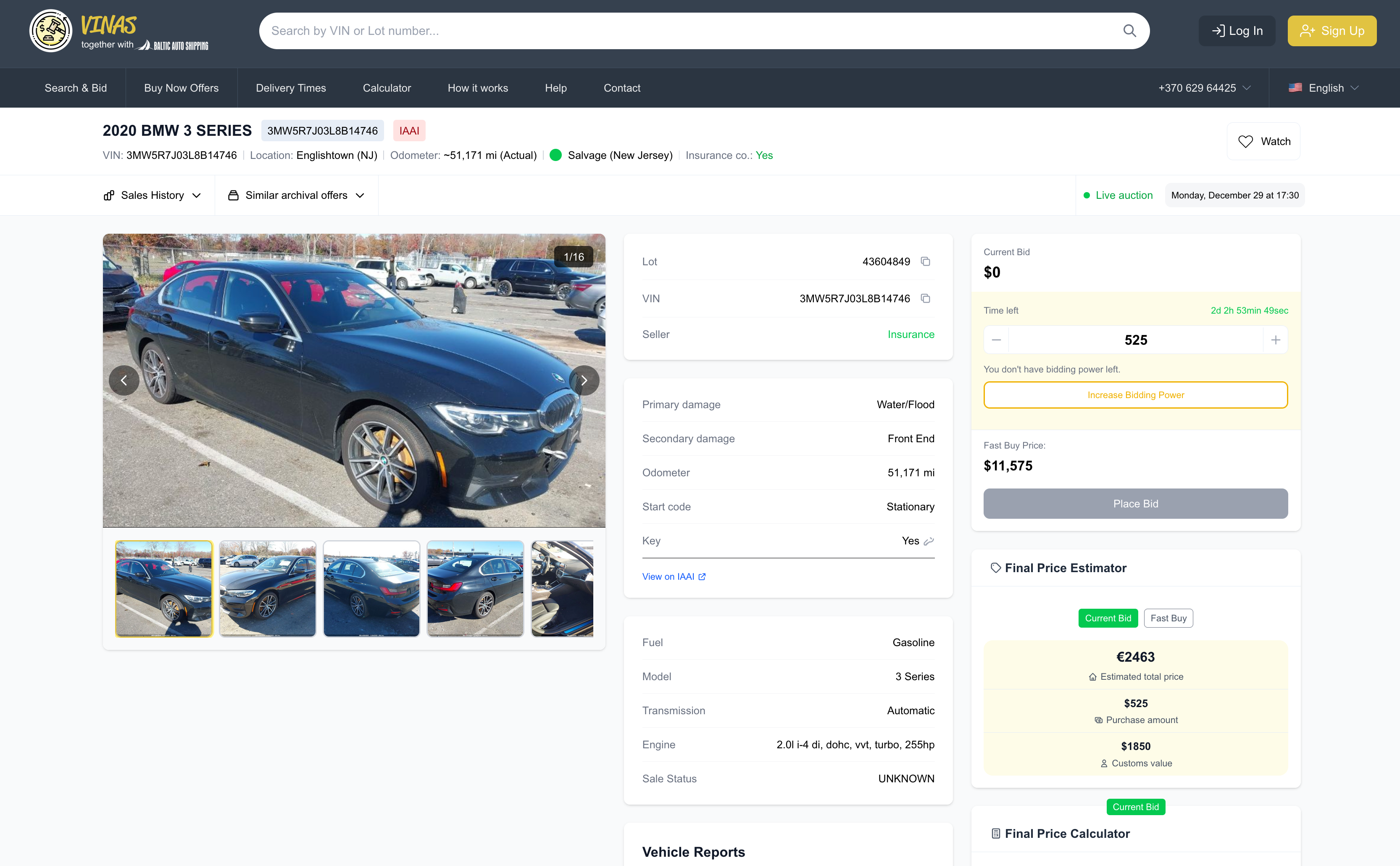Increase bid with the plus stepper

(1275, 340)
